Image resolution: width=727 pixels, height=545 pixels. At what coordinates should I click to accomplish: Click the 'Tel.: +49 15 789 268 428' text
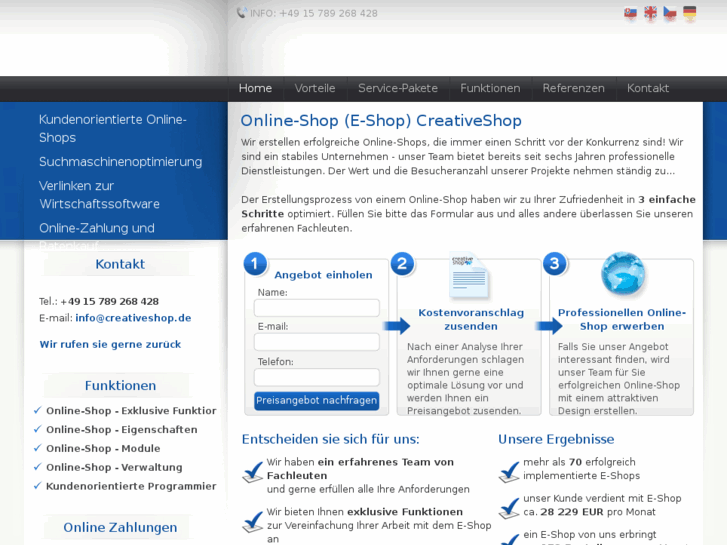pyautogui.click(x=99, y=301)
